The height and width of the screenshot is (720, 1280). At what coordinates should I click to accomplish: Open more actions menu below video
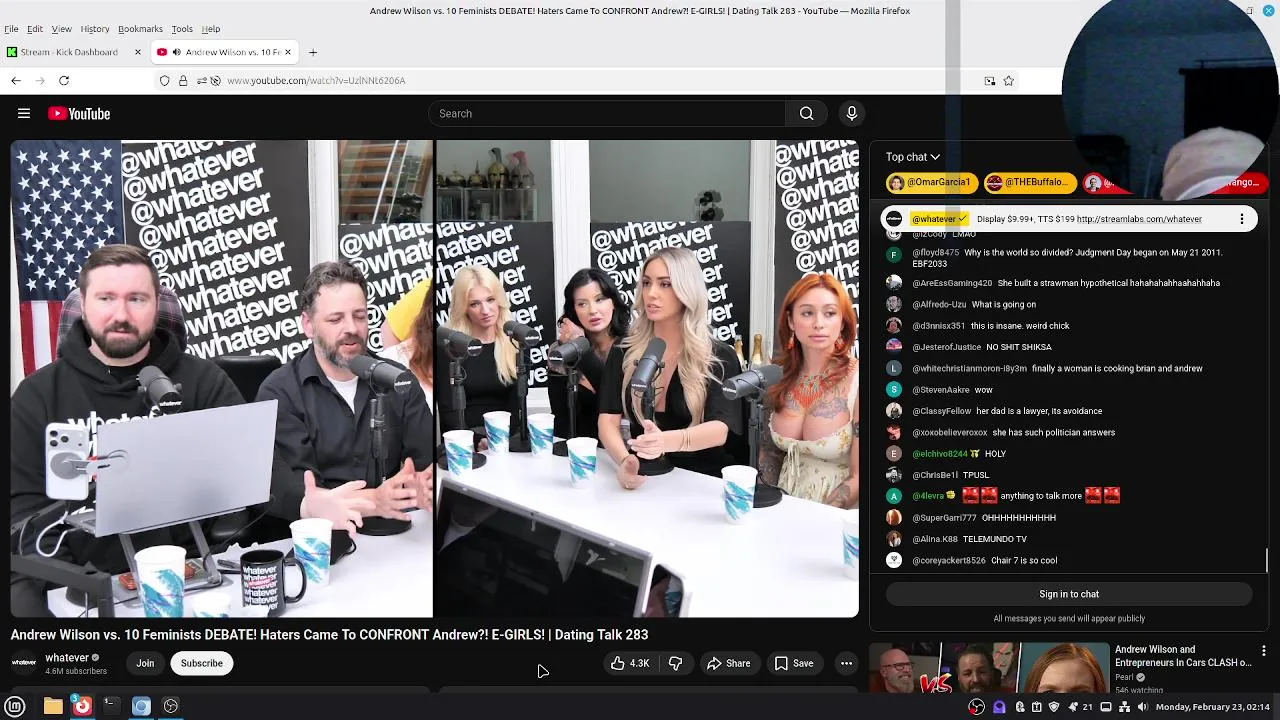pos(846,663)
